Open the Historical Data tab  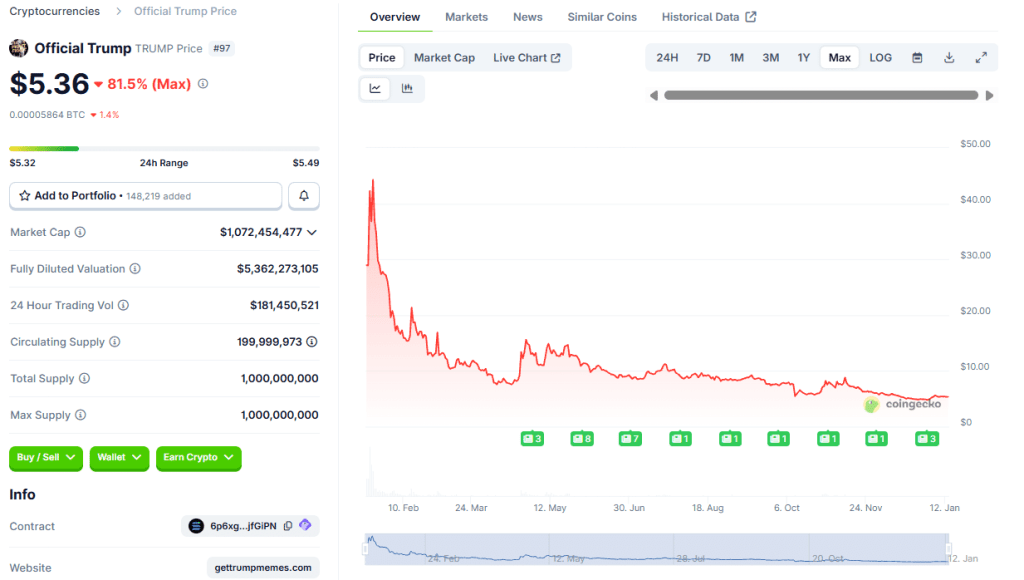(700, 16)
